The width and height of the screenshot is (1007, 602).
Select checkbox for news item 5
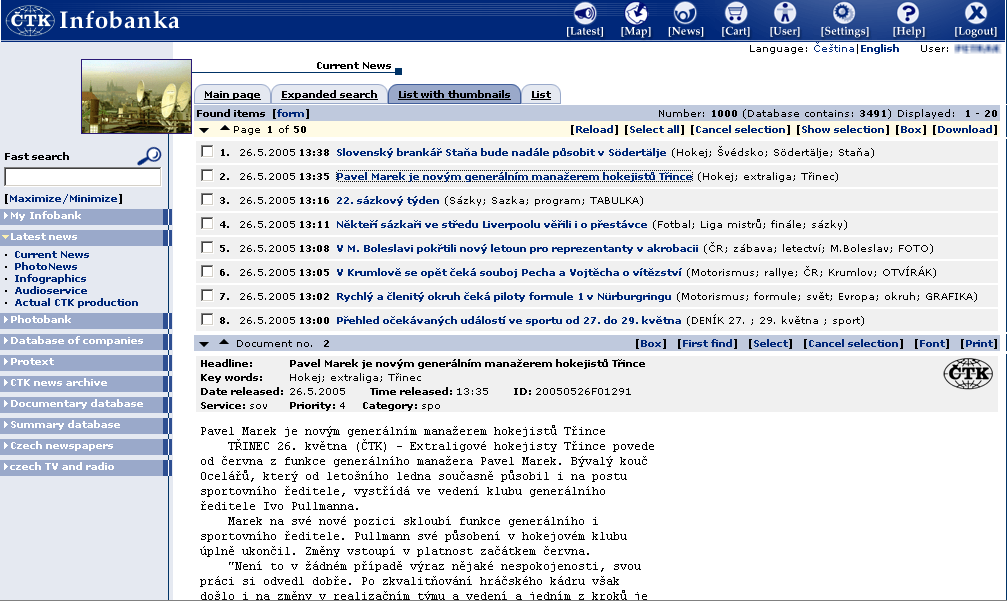[x=207, y=248]
